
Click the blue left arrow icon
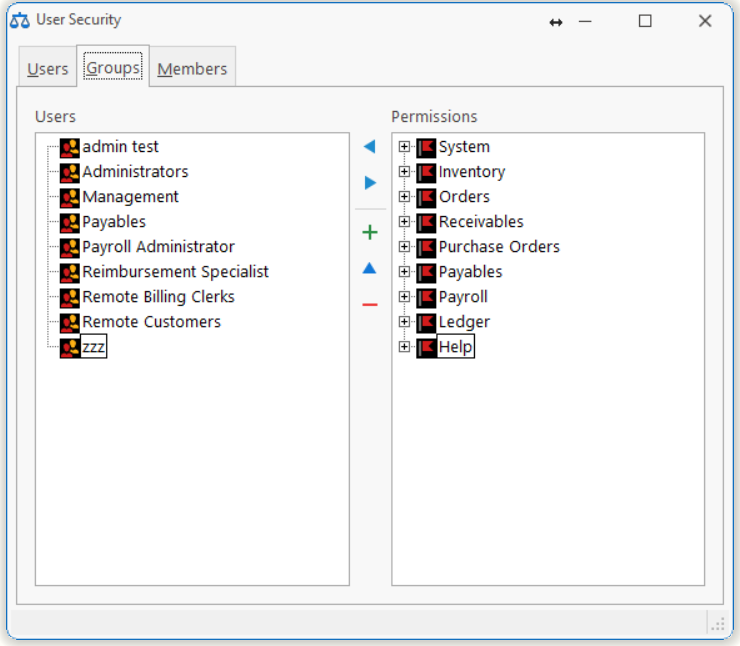369,147
